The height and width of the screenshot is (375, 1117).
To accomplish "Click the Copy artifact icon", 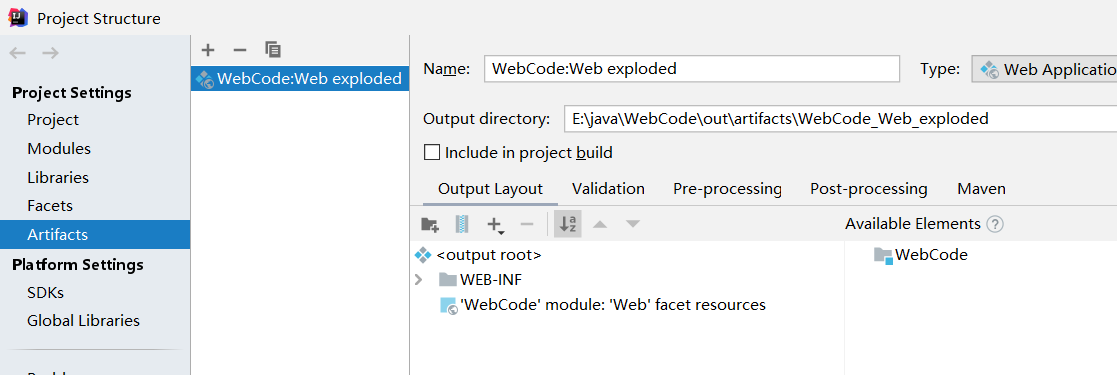I will [x=273, y=50].
